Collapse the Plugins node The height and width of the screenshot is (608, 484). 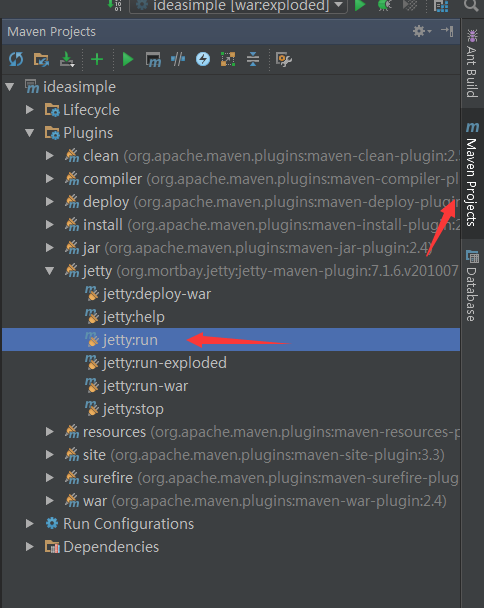click(x=30, y=133)
